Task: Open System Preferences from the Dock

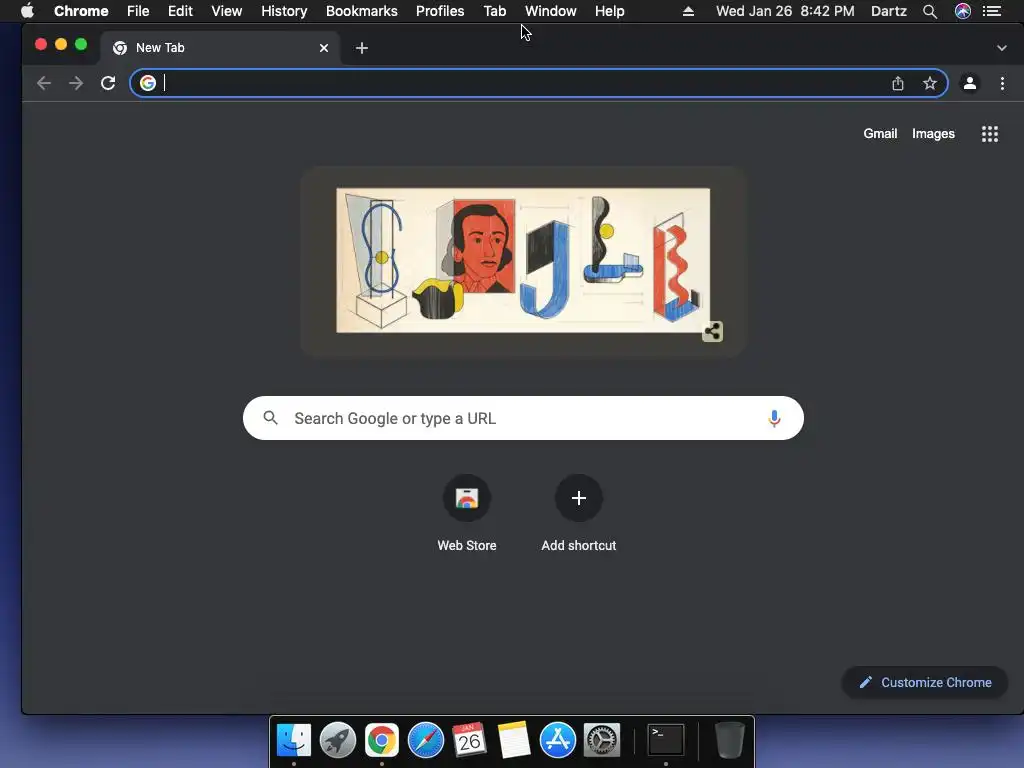Action: pyautogui.click(x=601, y=740)
